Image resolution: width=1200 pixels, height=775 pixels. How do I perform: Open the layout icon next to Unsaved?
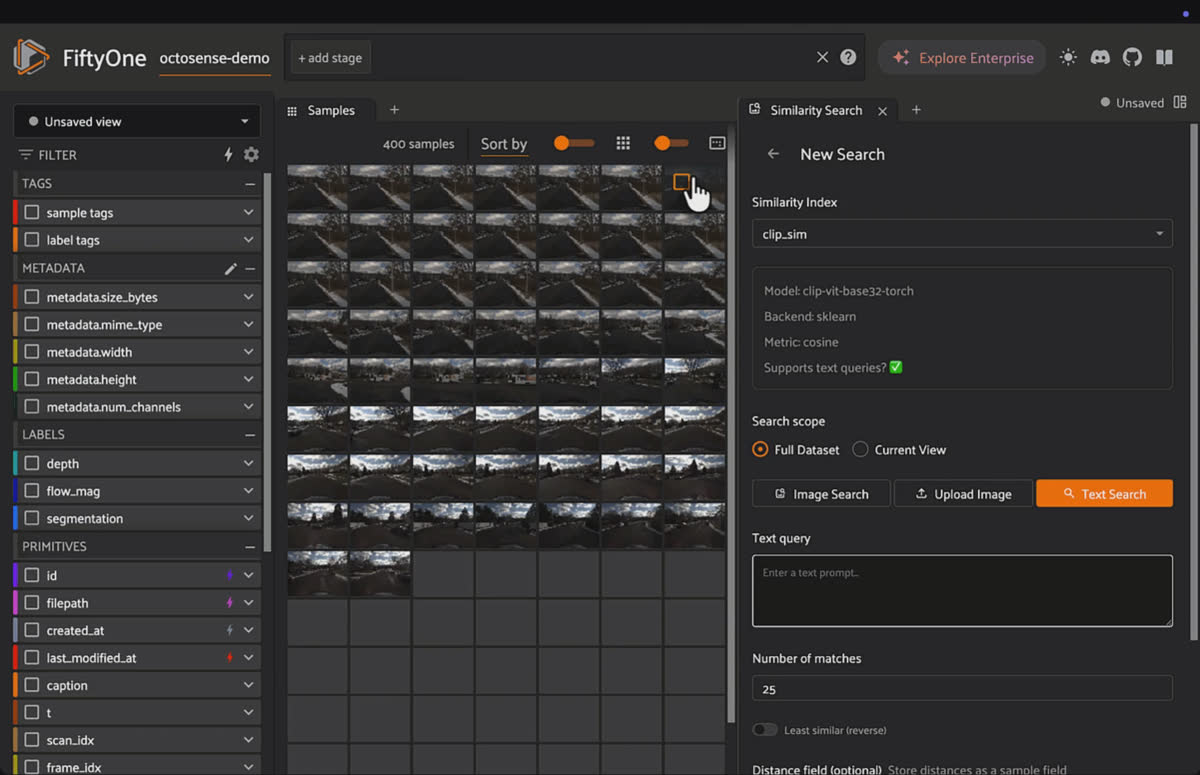click(1180, 102)
